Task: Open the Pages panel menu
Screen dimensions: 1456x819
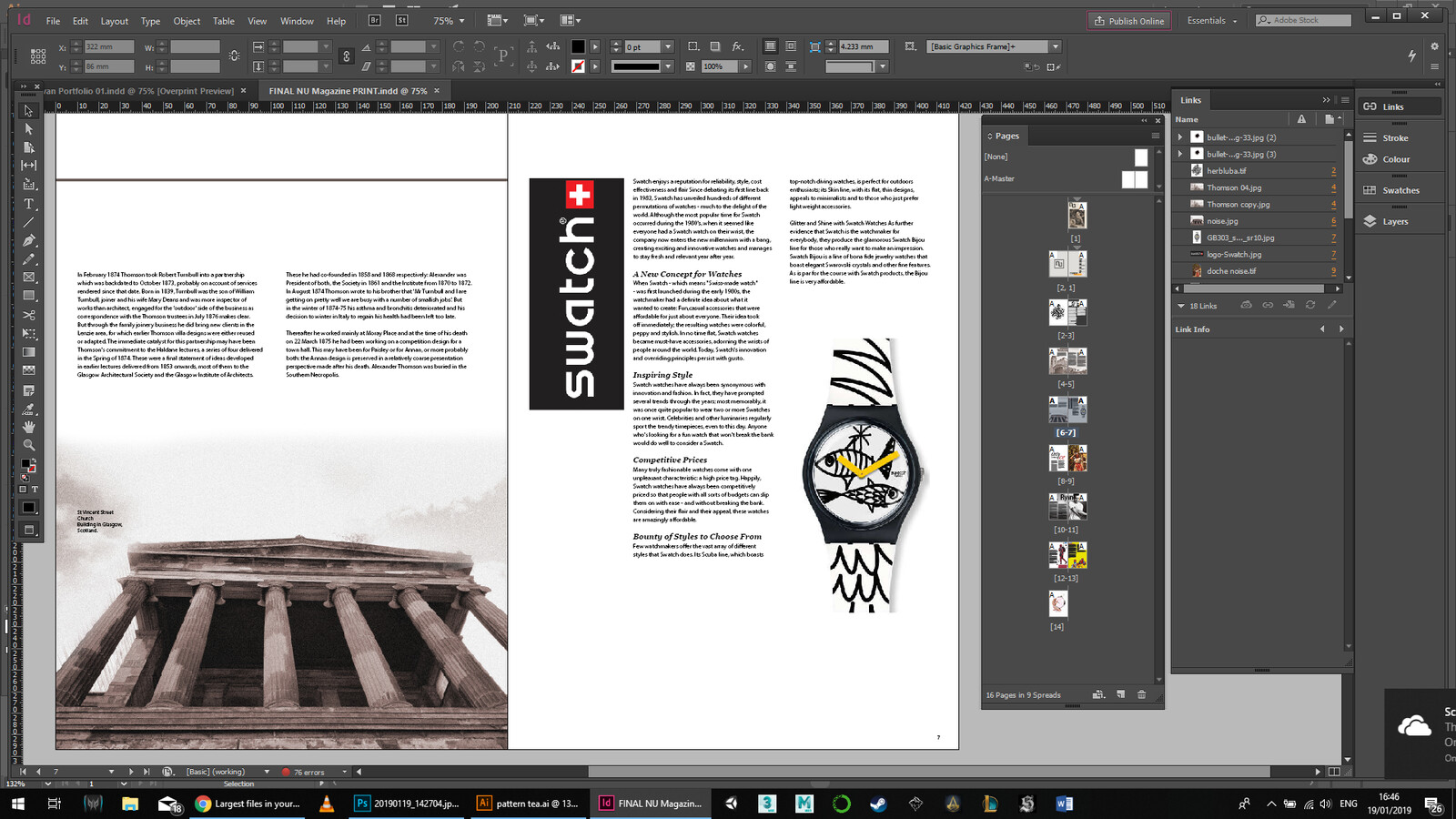Action: 1156,136
